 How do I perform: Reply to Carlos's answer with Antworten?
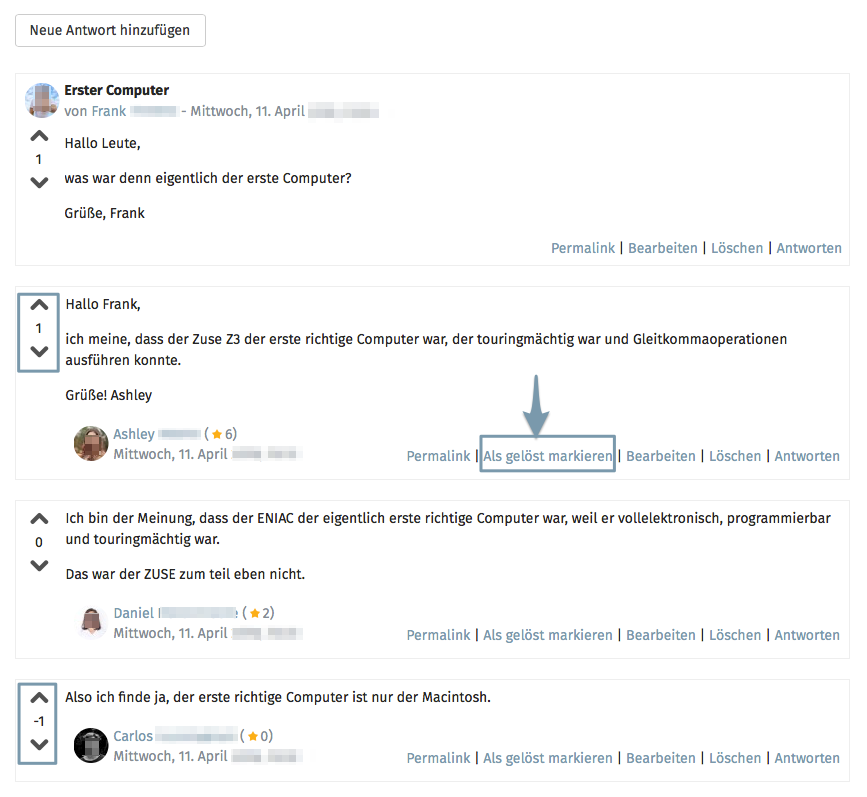point(807,758)
